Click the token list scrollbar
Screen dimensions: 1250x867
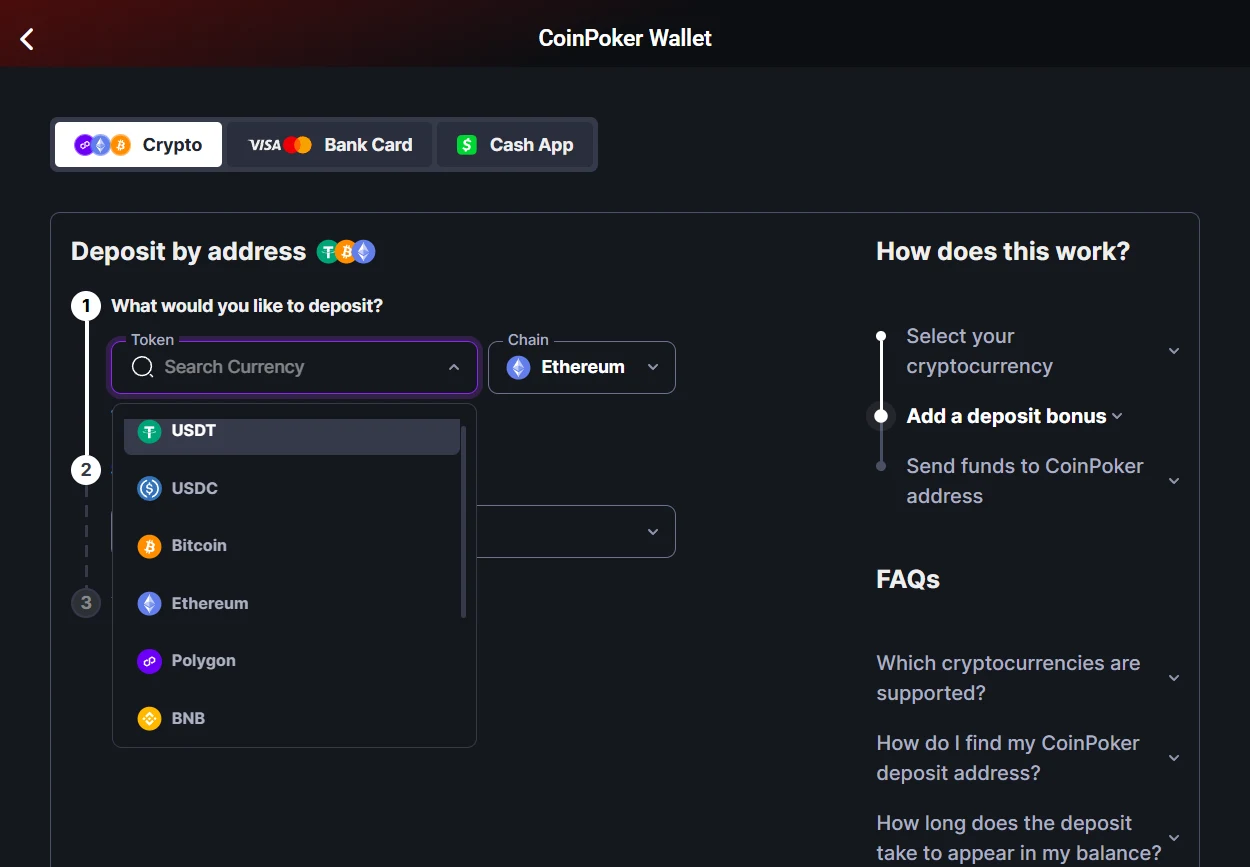click(463, 520)
